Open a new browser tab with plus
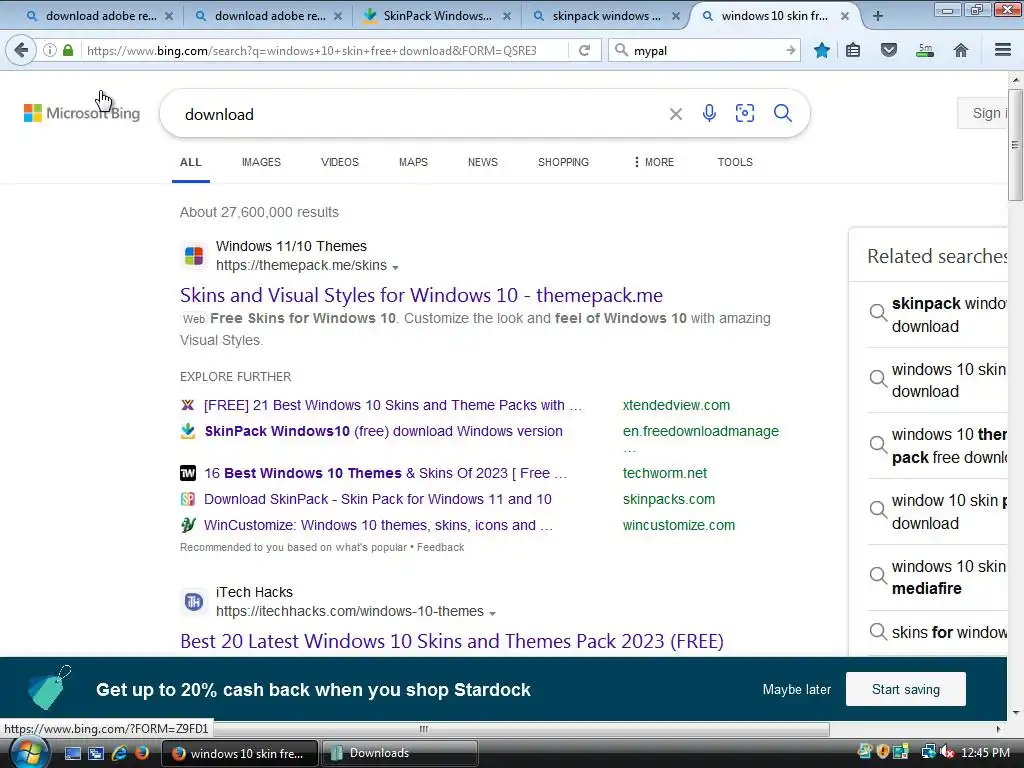The image size is (1024, 768). click(878, 16)
